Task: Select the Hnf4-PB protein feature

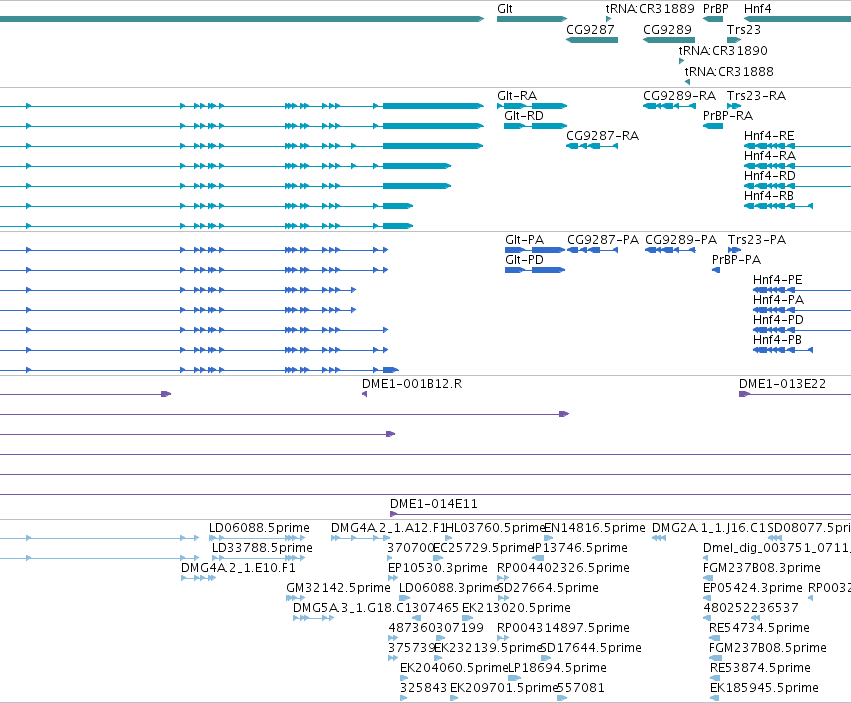Action: pyautogui.click(x=783, y=350)
